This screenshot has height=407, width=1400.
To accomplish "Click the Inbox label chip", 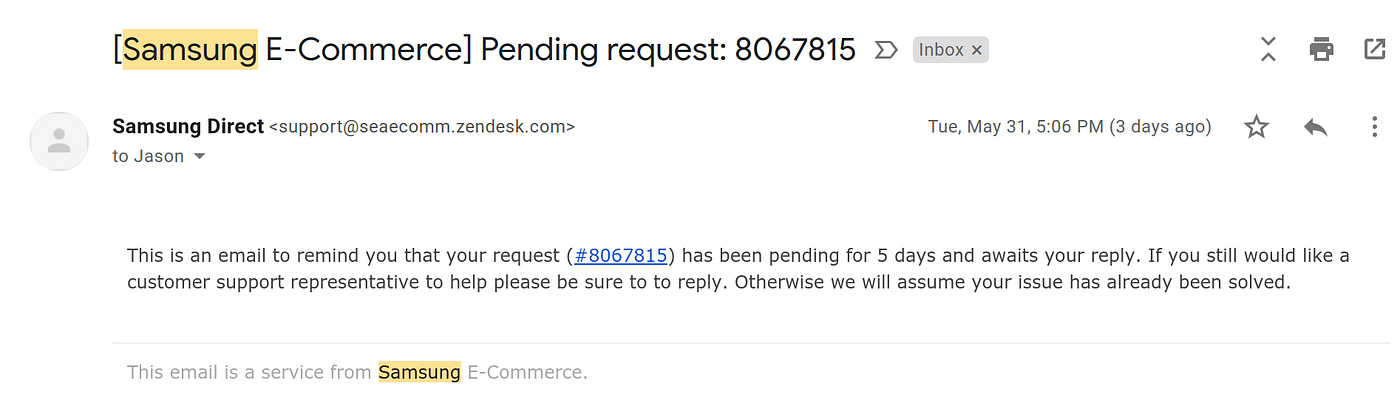I will (941, 50).
